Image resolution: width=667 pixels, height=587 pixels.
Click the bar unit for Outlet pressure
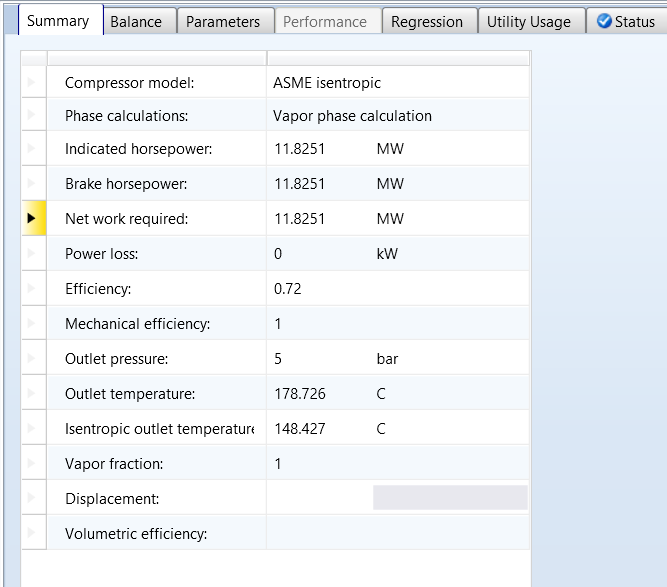[x=387, y=359]
